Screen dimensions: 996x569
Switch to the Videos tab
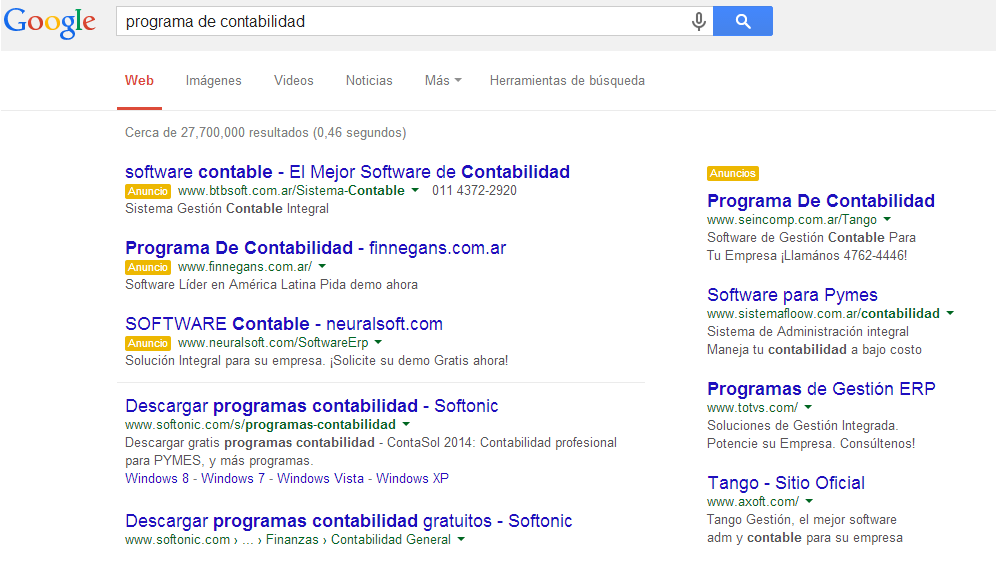click(x=293, y=81)
